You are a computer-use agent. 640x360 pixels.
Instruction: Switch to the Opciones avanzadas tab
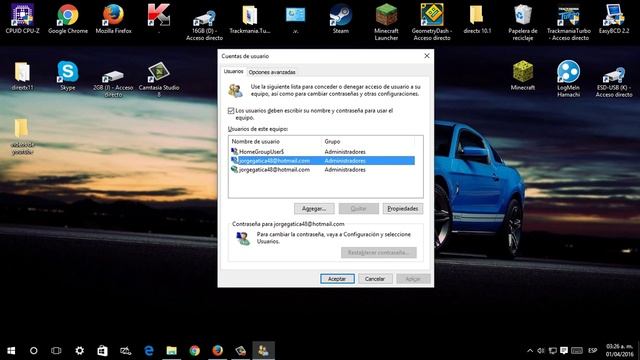(272, 72)
